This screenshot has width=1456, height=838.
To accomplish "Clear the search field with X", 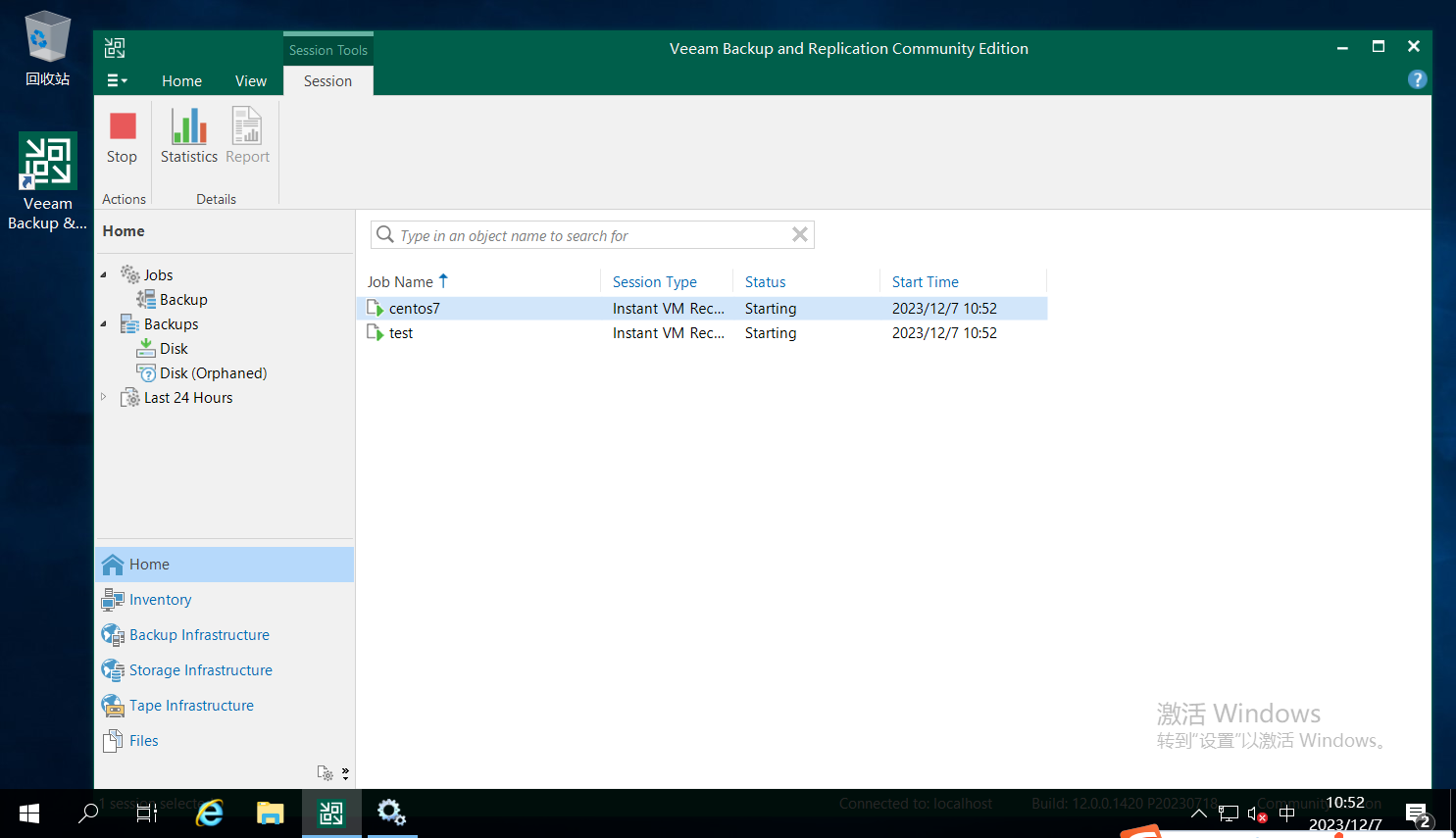I will point(800,234).
